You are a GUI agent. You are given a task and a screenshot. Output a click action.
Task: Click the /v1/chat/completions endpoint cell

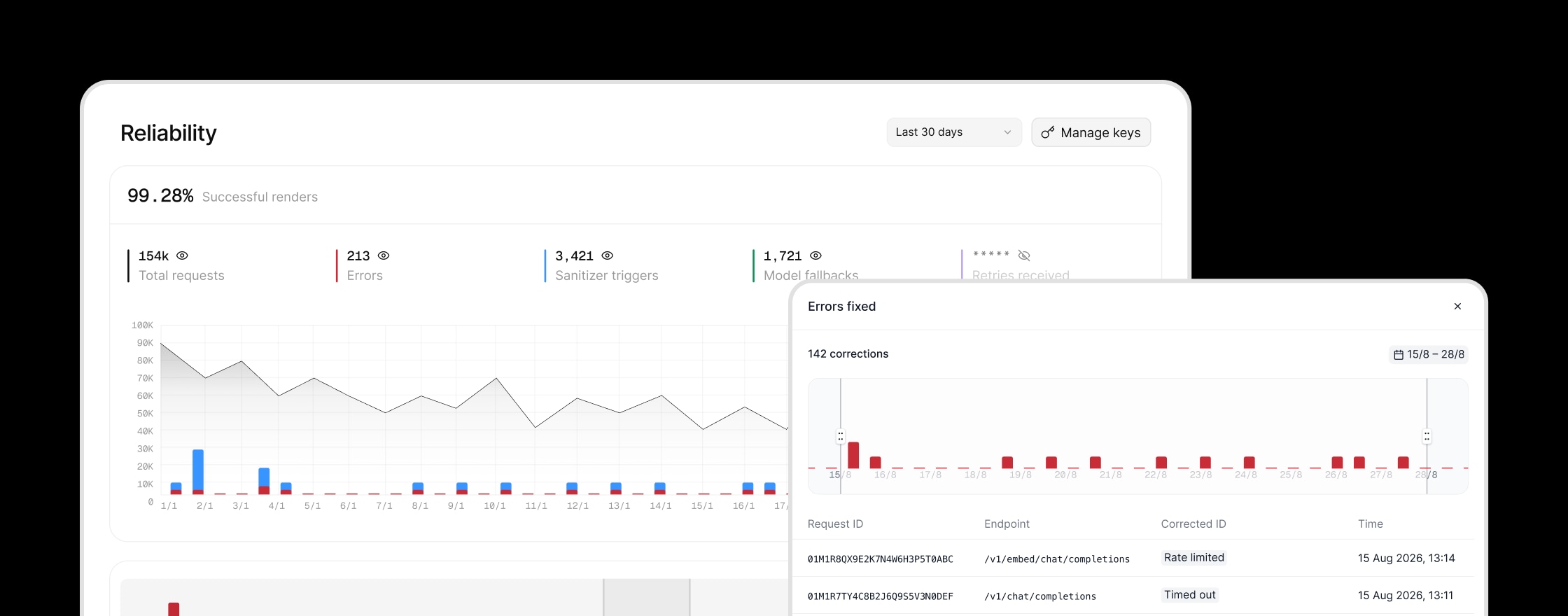pos(1040,596)
